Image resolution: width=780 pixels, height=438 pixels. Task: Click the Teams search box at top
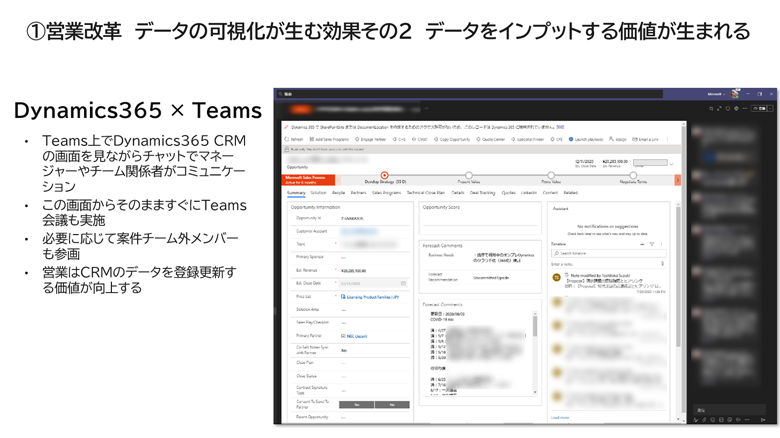click(x=470, y=94)
